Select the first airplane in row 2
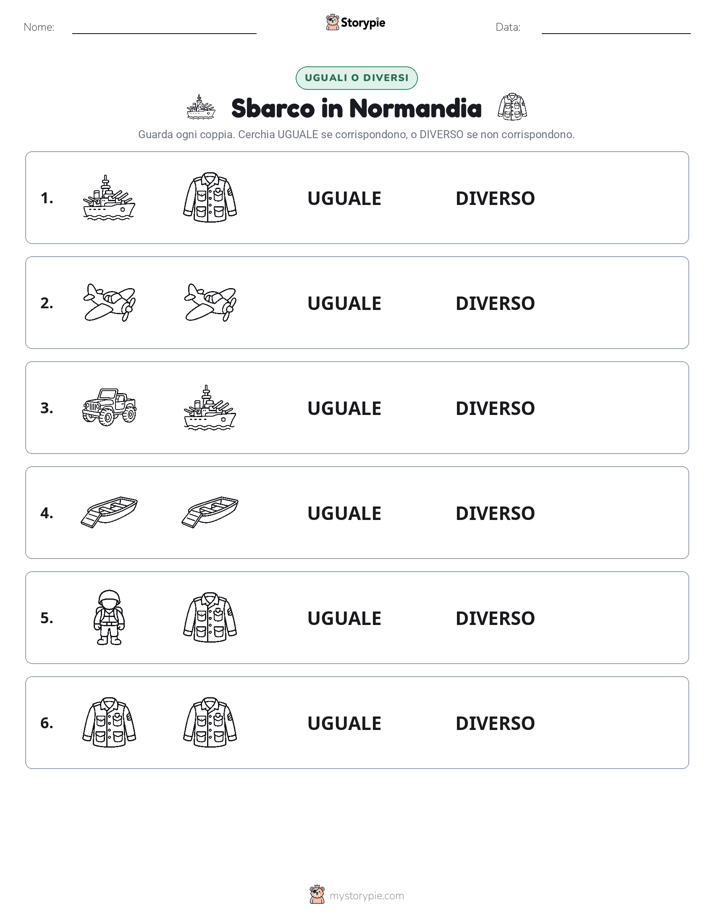 tap(109, 302)
